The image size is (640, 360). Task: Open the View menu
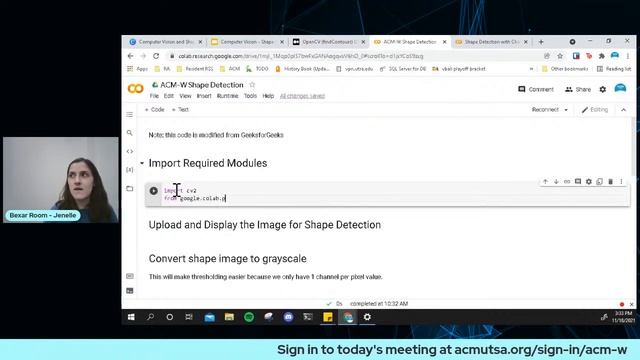click(x=185, y=96)
